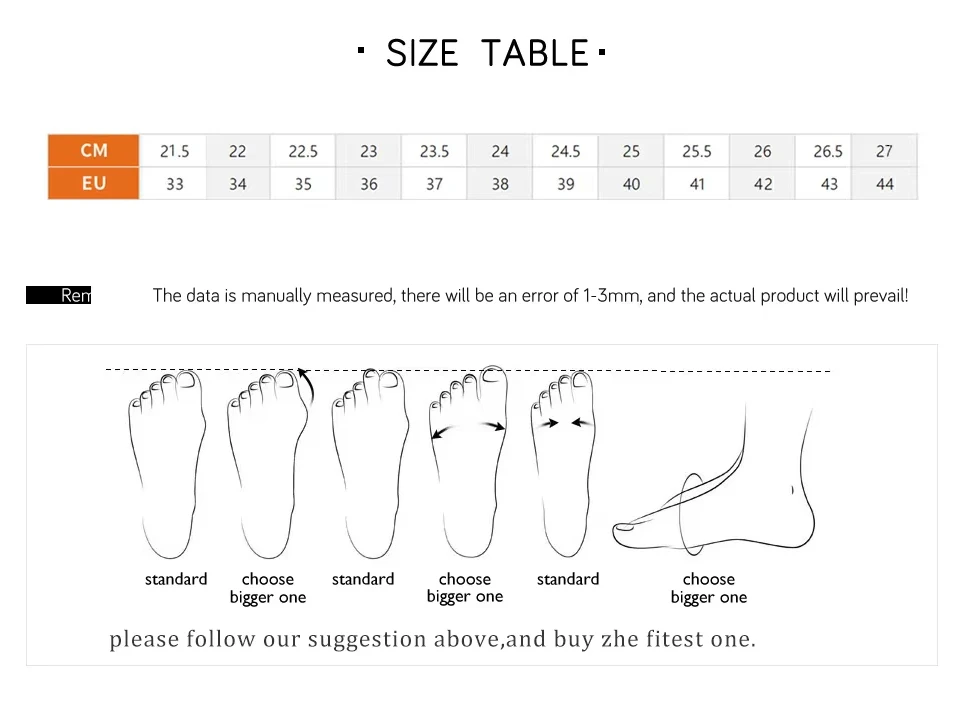Click the orange CM header cell
This screenshot has height=703, width=970.
click(x=93, y=150)
